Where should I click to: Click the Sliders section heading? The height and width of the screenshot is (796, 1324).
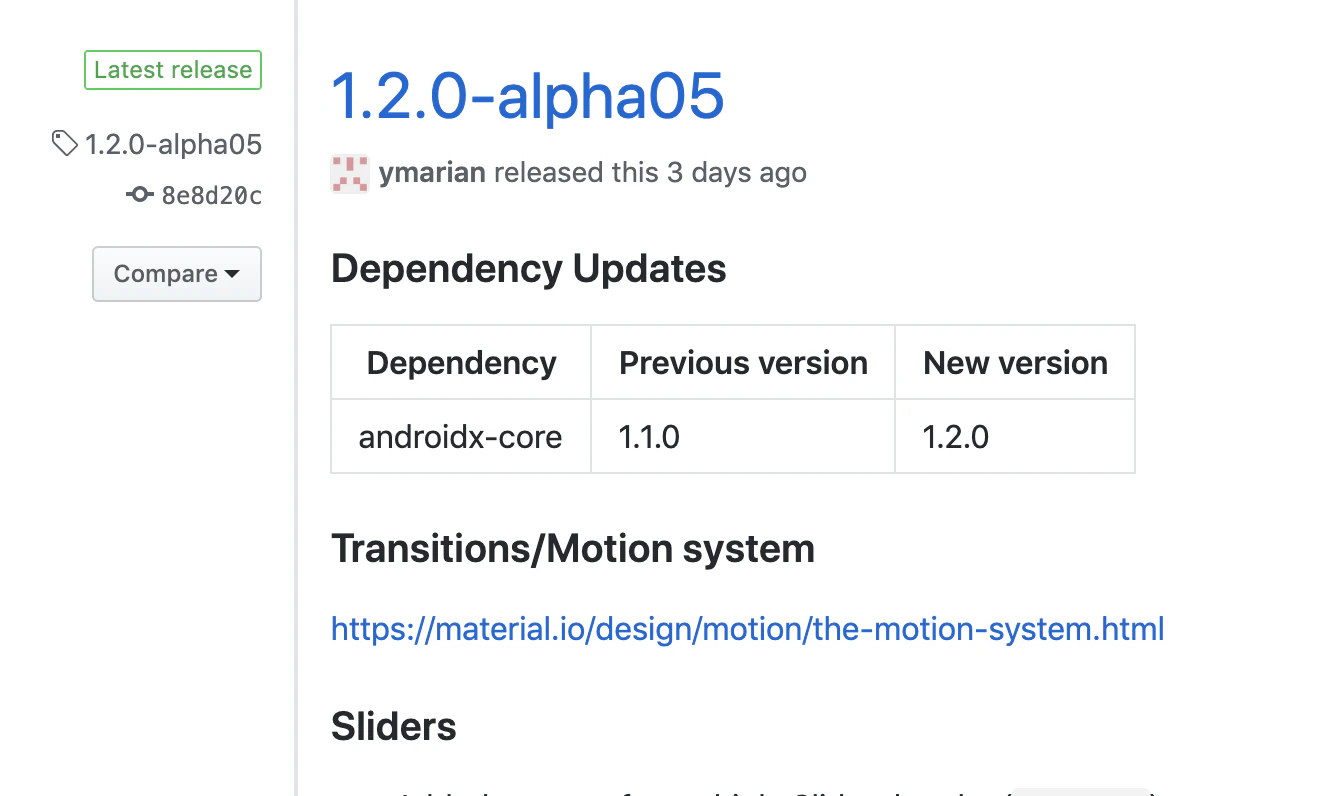[x=394, y=727]
